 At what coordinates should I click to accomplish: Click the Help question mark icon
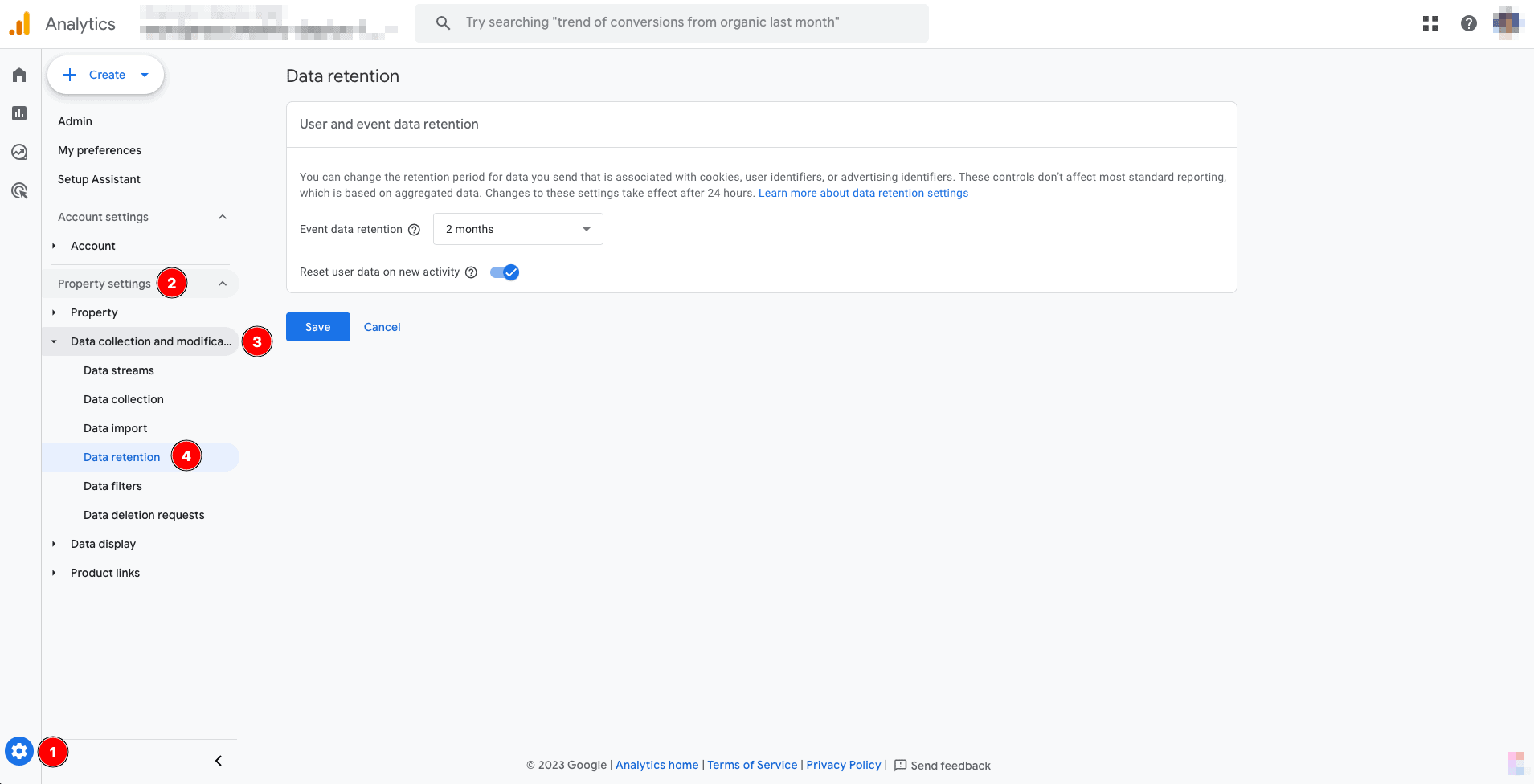tap(1469, 23)
